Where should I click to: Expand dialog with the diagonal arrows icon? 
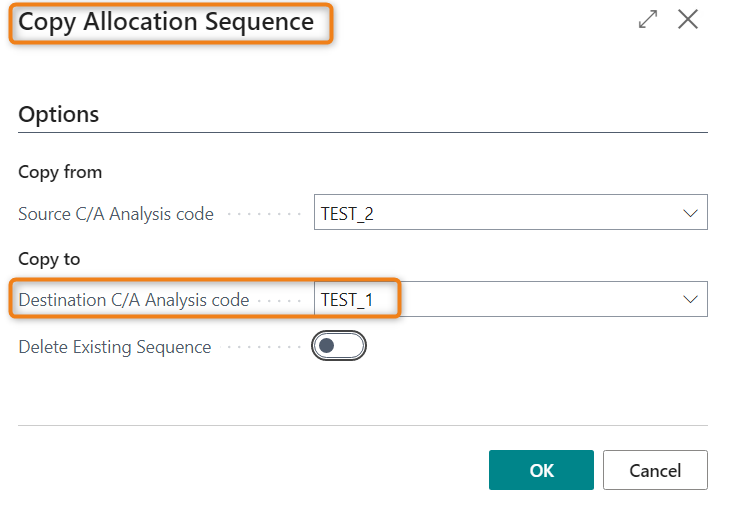648,20
